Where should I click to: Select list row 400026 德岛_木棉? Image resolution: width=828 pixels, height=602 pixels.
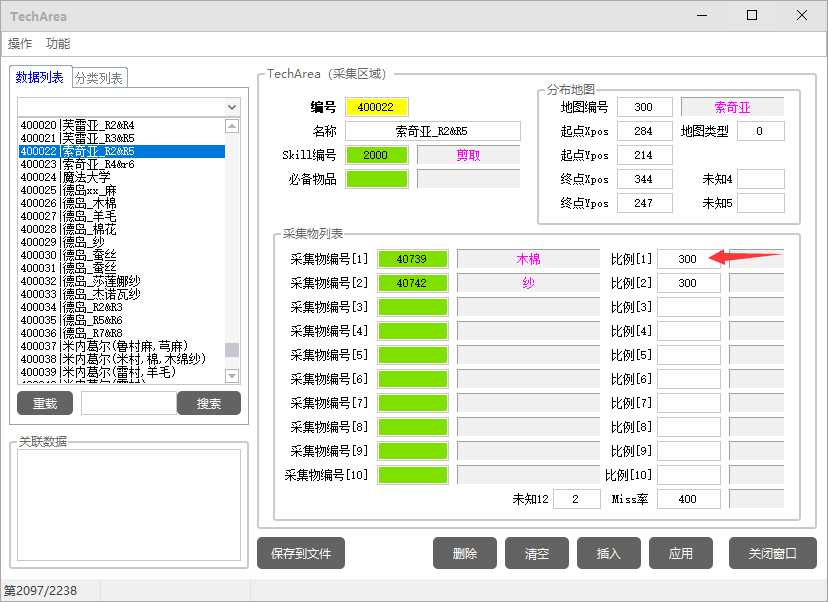[x=121, y=203]
